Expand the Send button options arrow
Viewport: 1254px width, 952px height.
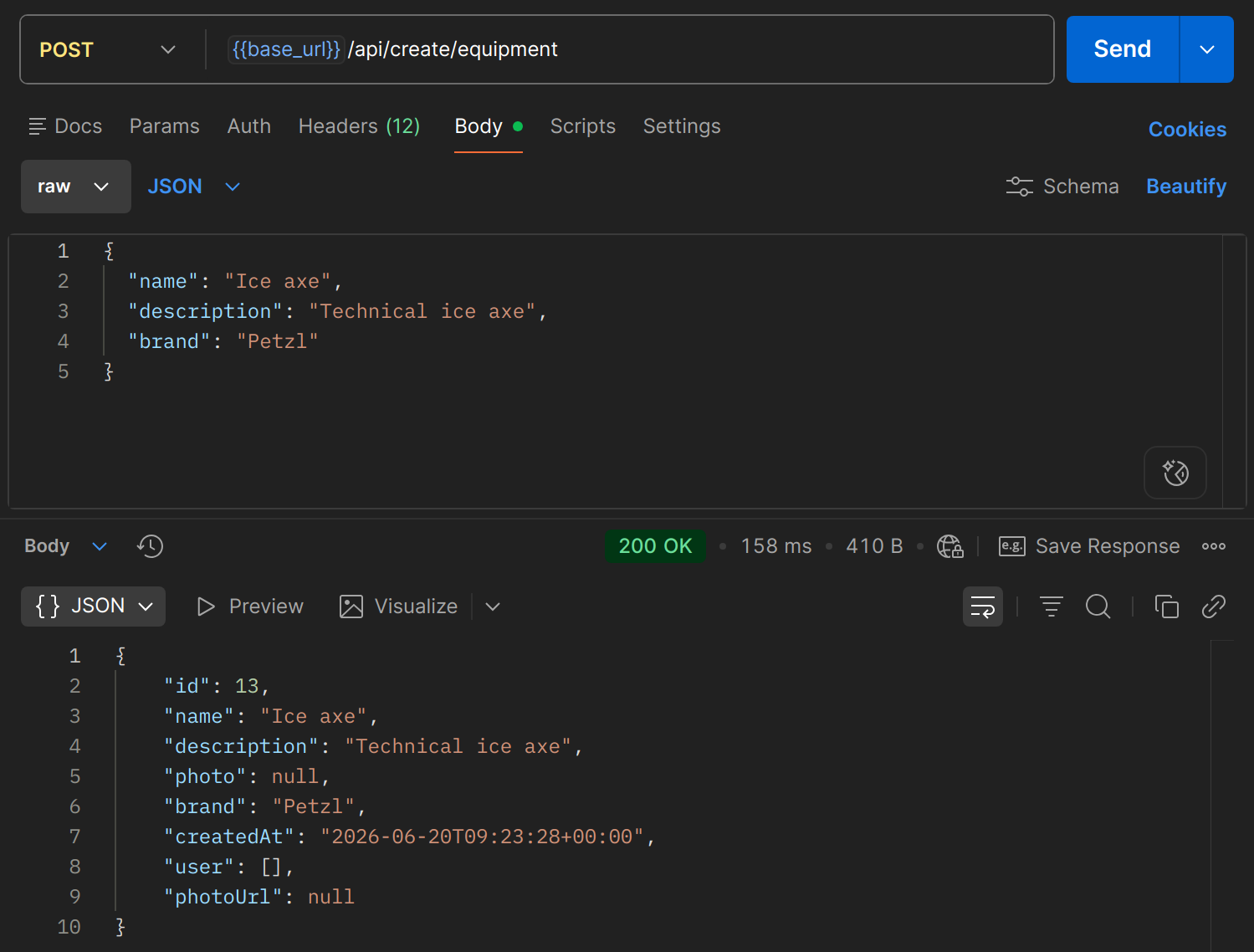click(1207, 49)
